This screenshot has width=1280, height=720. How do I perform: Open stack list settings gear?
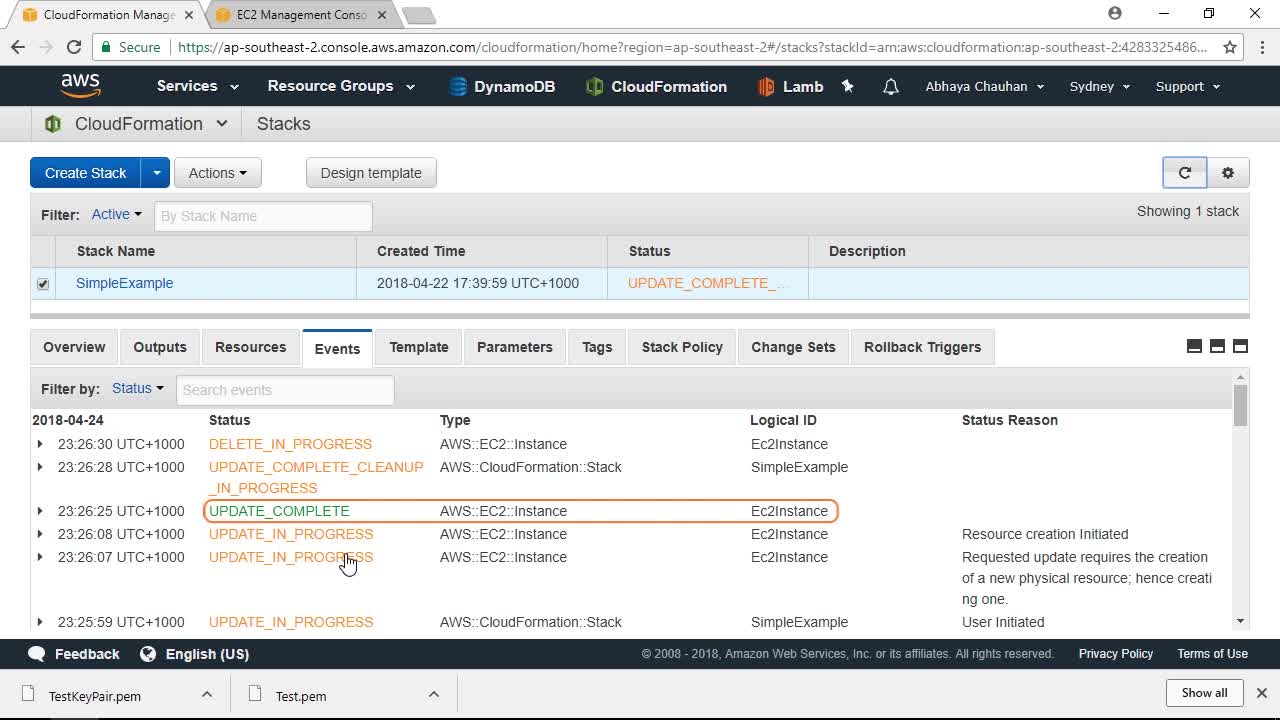1228,173
